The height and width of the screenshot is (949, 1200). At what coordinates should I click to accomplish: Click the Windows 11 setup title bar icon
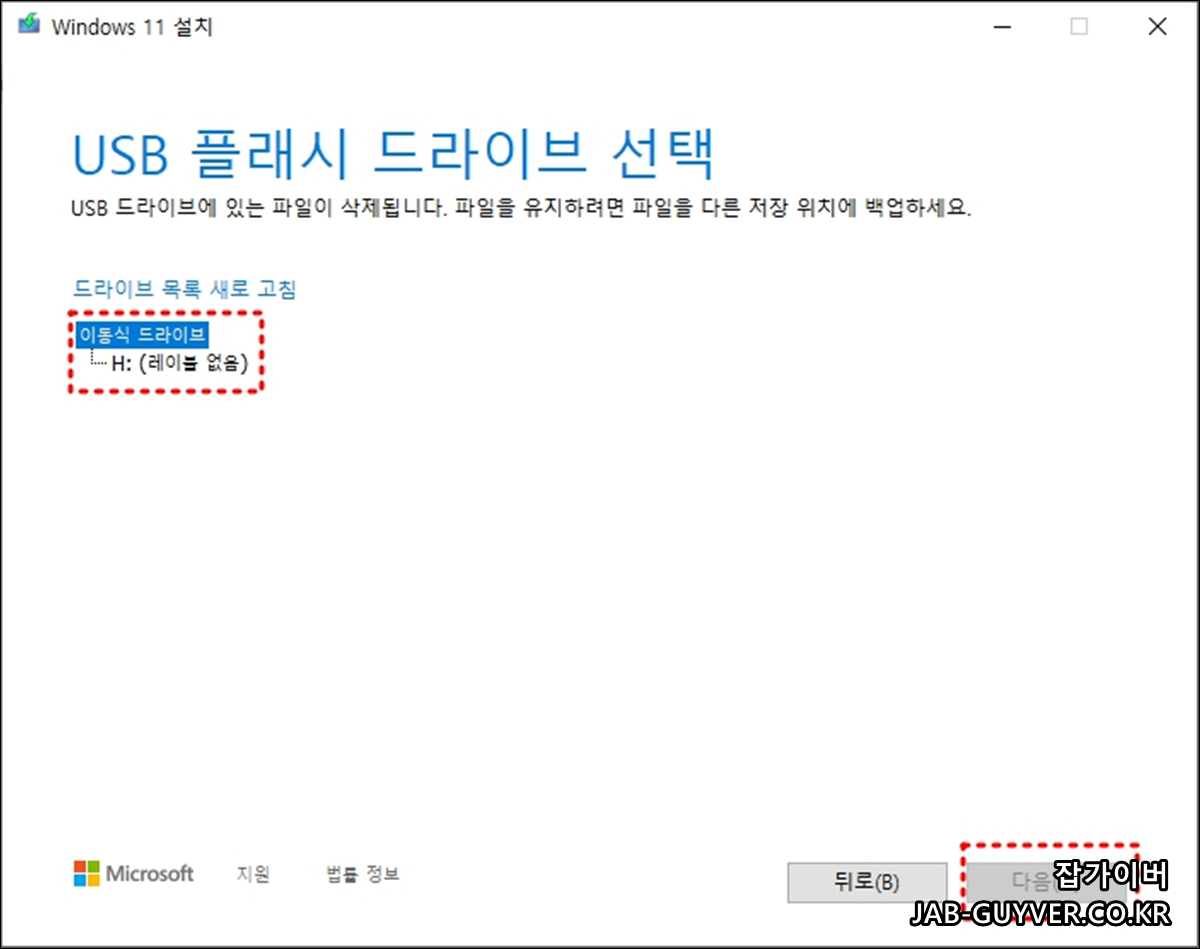[30, 26]
